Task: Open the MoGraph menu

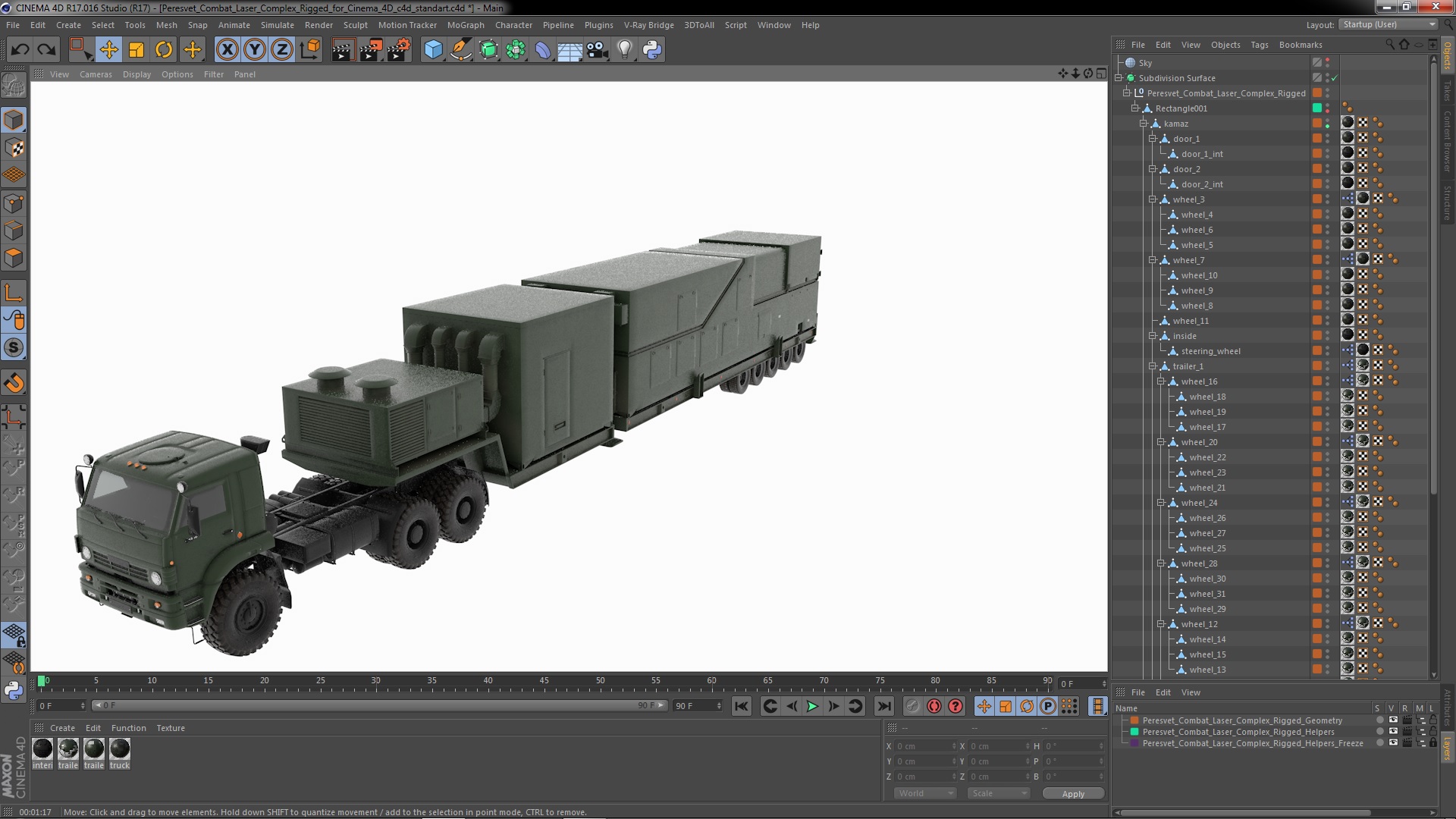Action: (466, 25)
